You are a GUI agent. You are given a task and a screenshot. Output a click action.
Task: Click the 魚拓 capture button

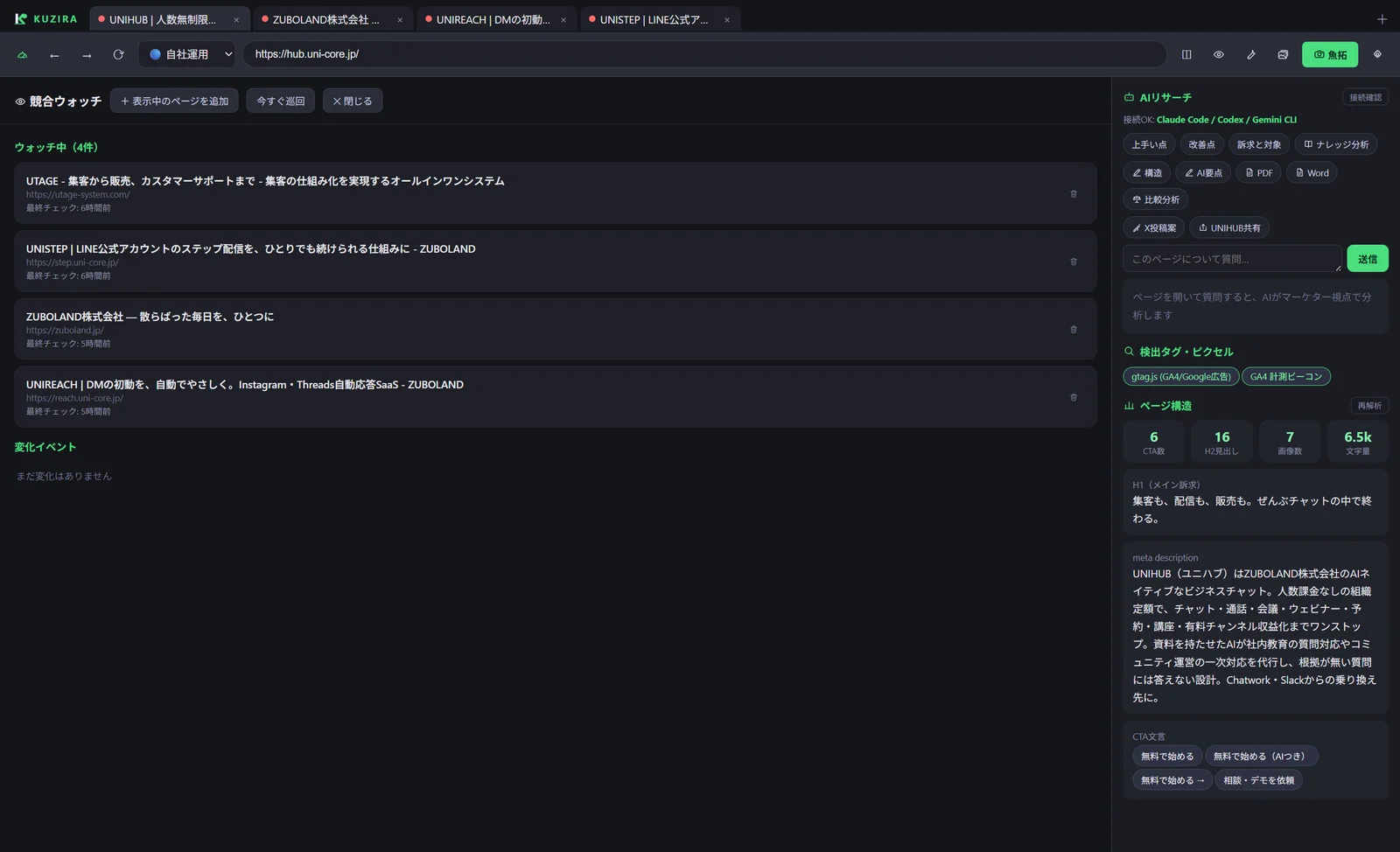(1330, 54)
